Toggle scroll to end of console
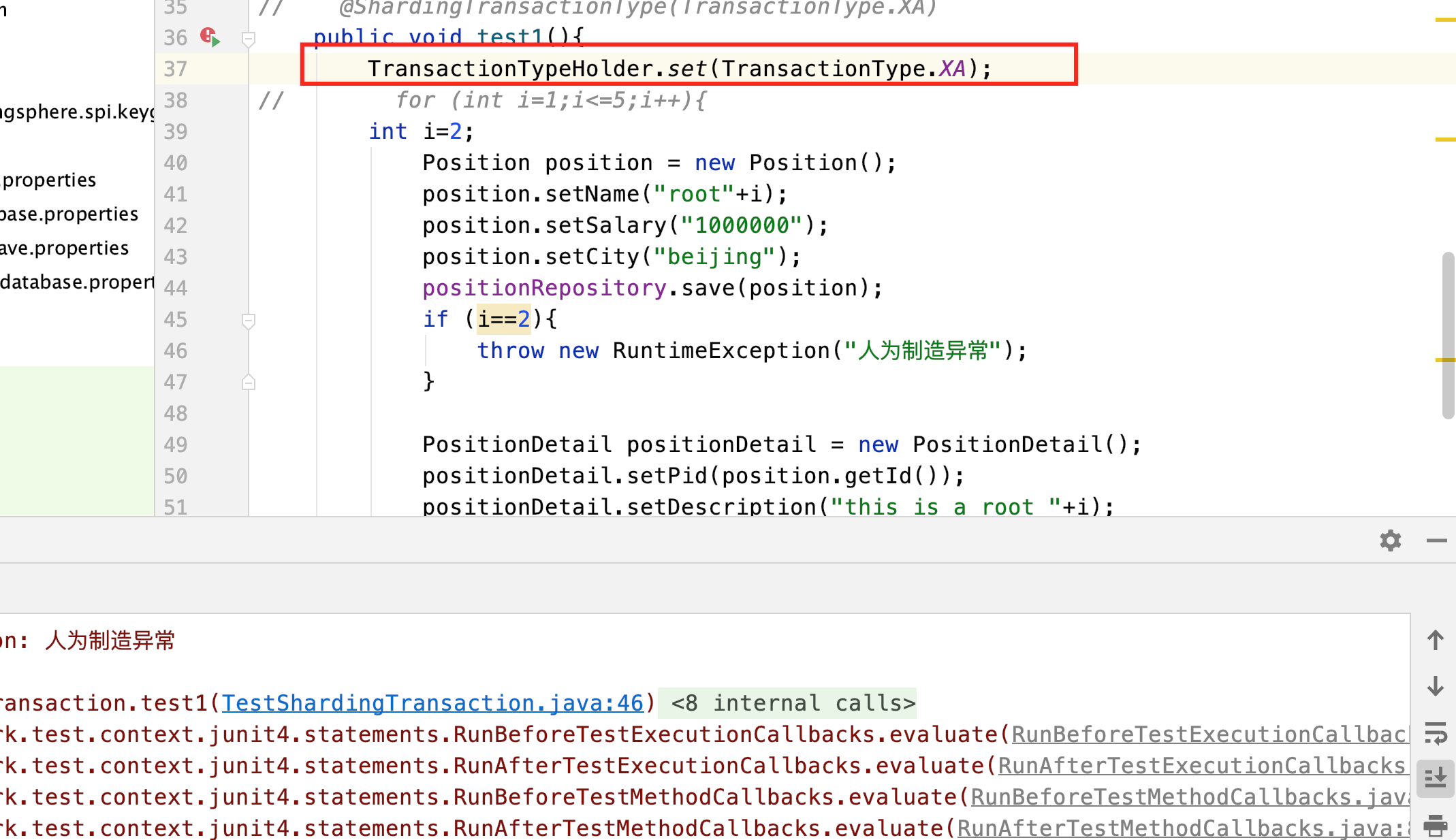Image resolution: width=1456 pixels, height=840 pixels. [x=1435, y=777]
